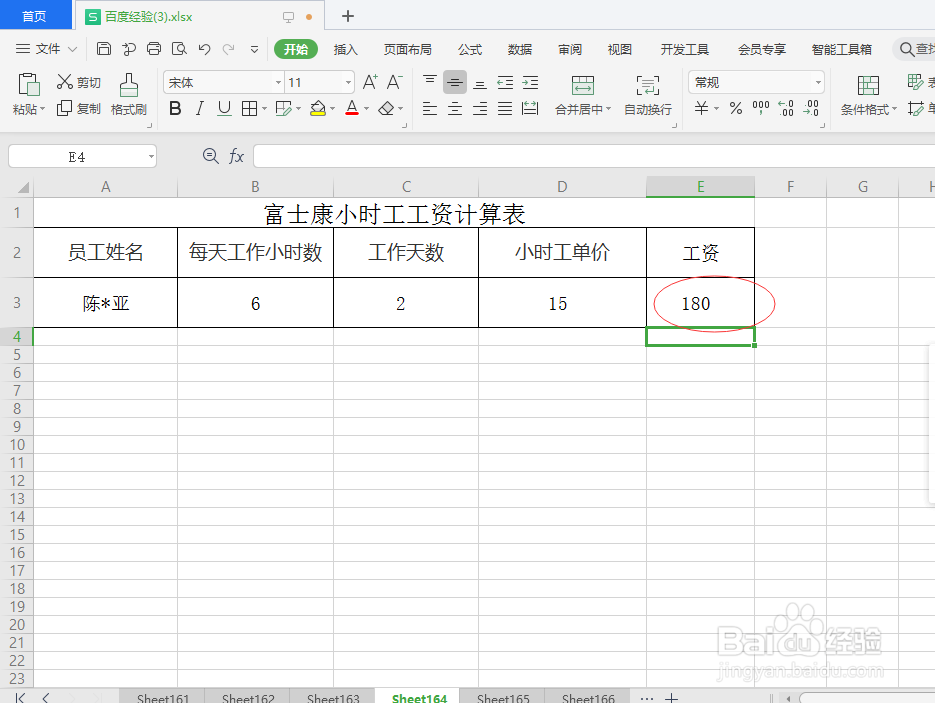Click the Insert Function fx icon
This screenshot has width=935, height=703.
pyautogui.click(x=235, y=156)
